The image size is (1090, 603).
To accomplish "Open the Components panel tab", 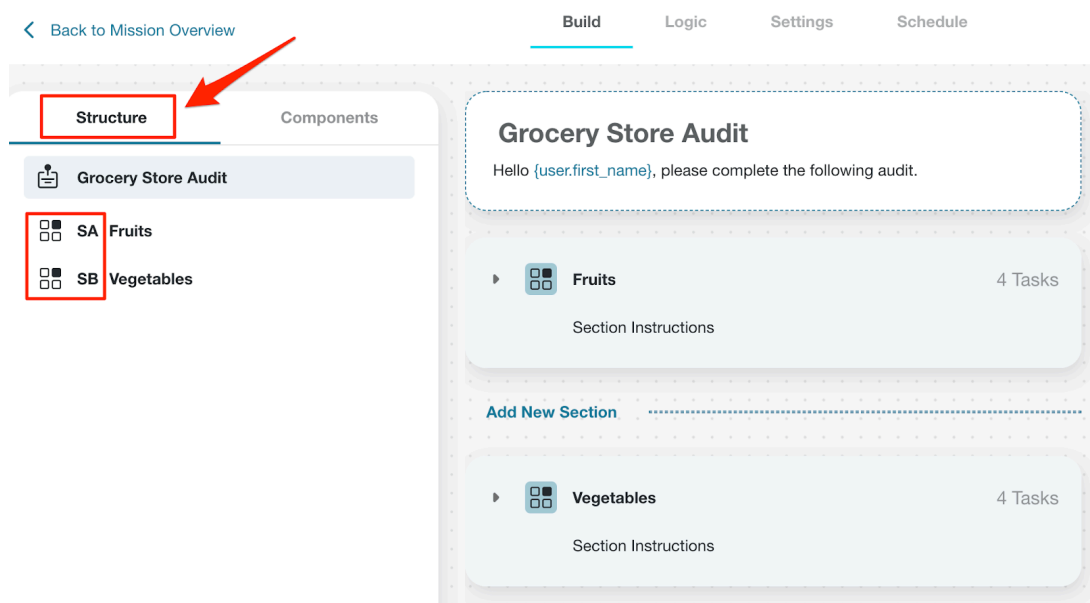I will click(329, 118).
